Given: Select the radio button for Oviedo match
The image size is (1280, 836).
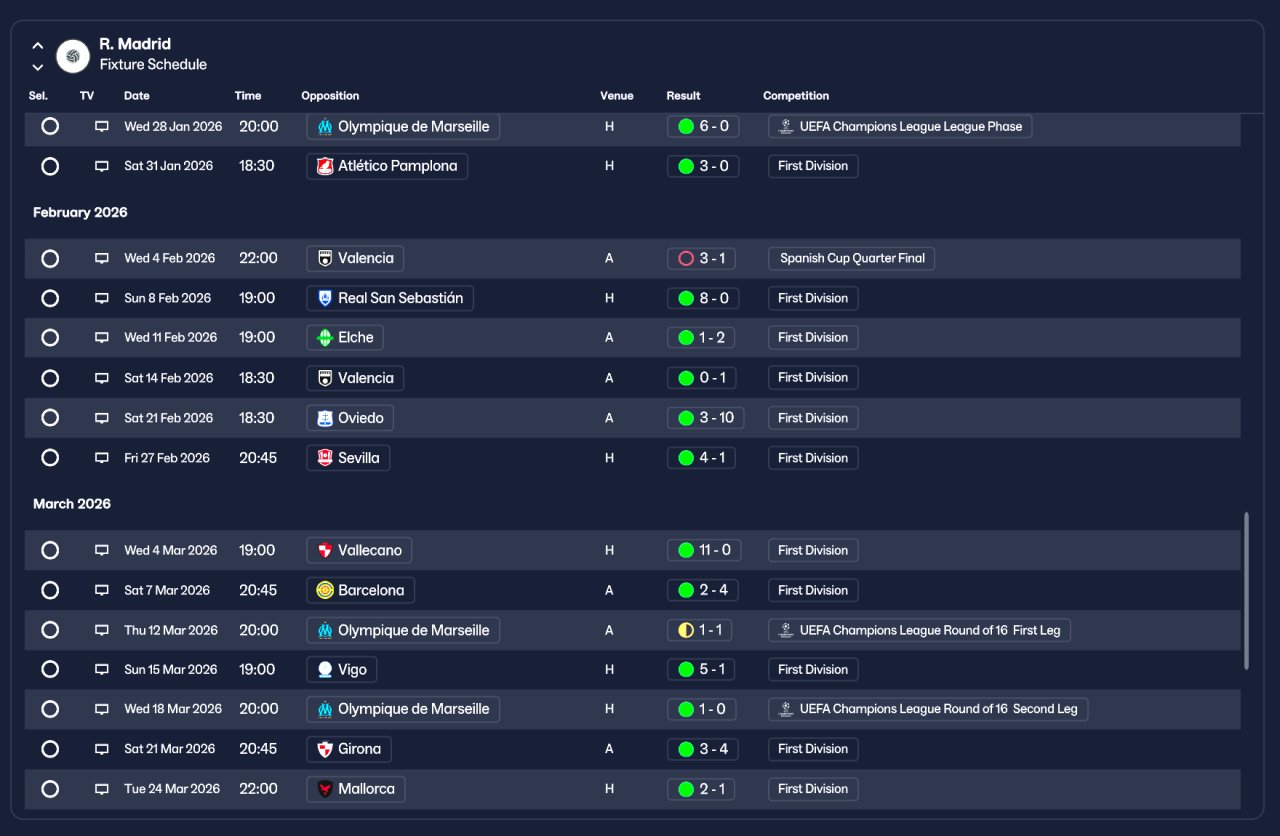Looking at the screenshot, I should click(50, 418).
